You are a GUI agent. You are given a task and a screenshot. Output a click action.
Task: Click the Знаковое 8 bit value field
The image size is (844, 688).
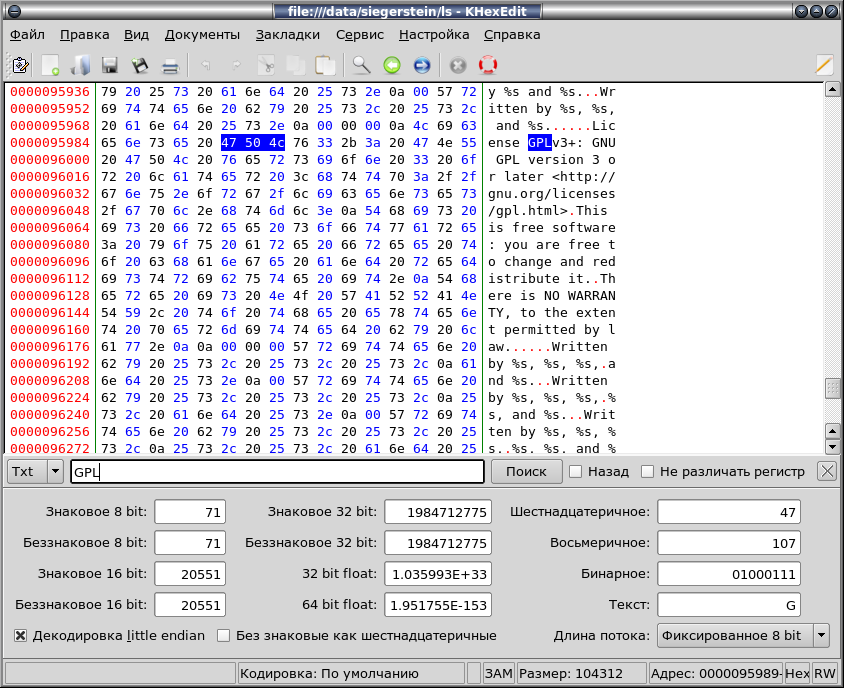190,512
